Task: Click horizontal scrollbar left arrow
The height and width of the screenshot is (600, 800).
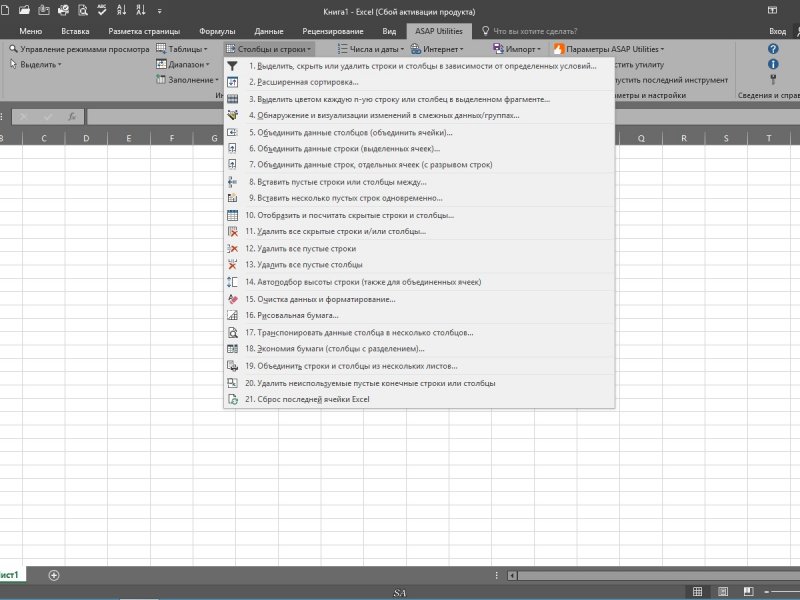Action: 512,576
